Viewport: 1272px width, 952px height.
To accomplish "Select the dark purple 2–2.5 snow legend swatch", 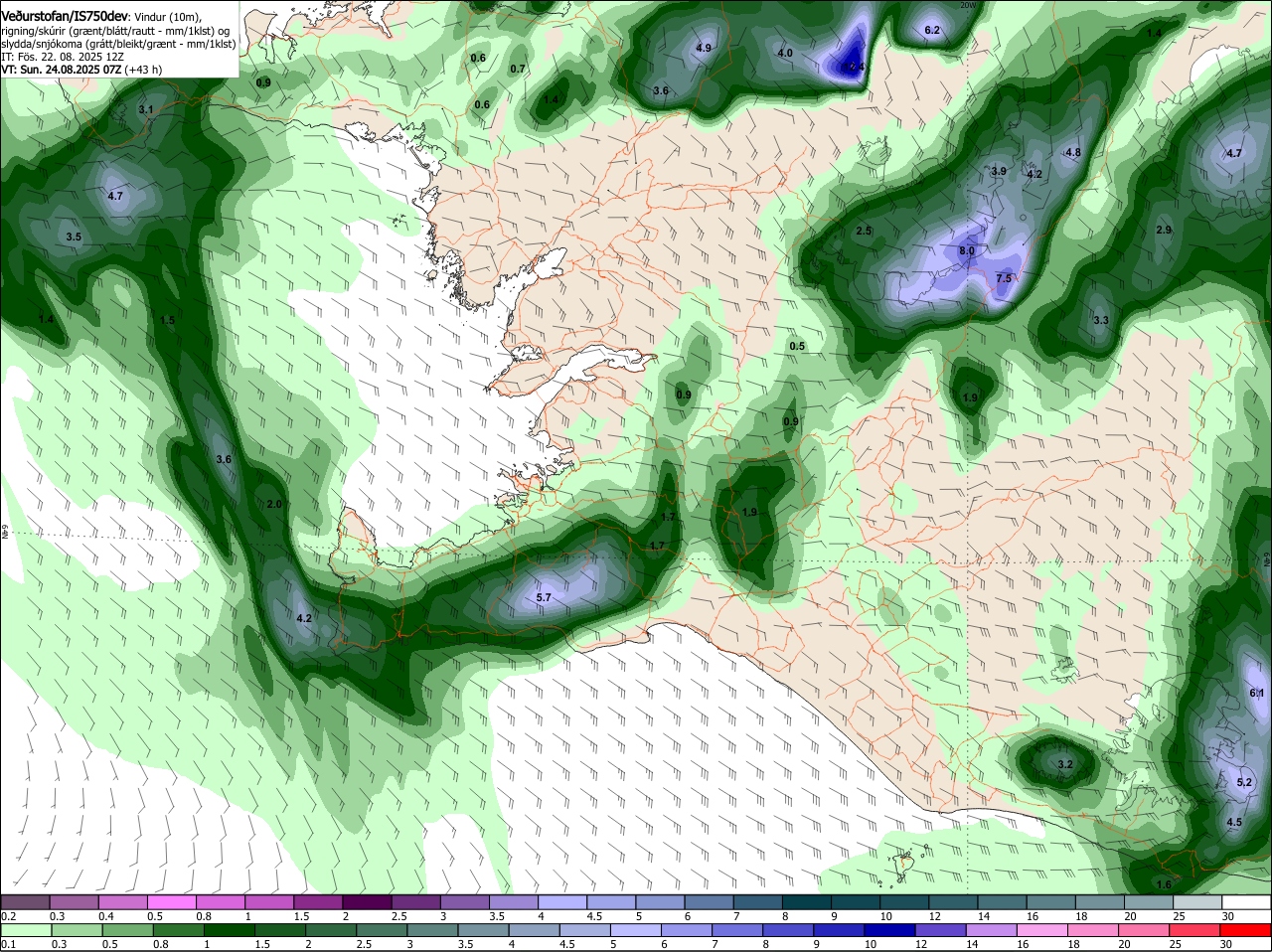I will tap(368, 902).
